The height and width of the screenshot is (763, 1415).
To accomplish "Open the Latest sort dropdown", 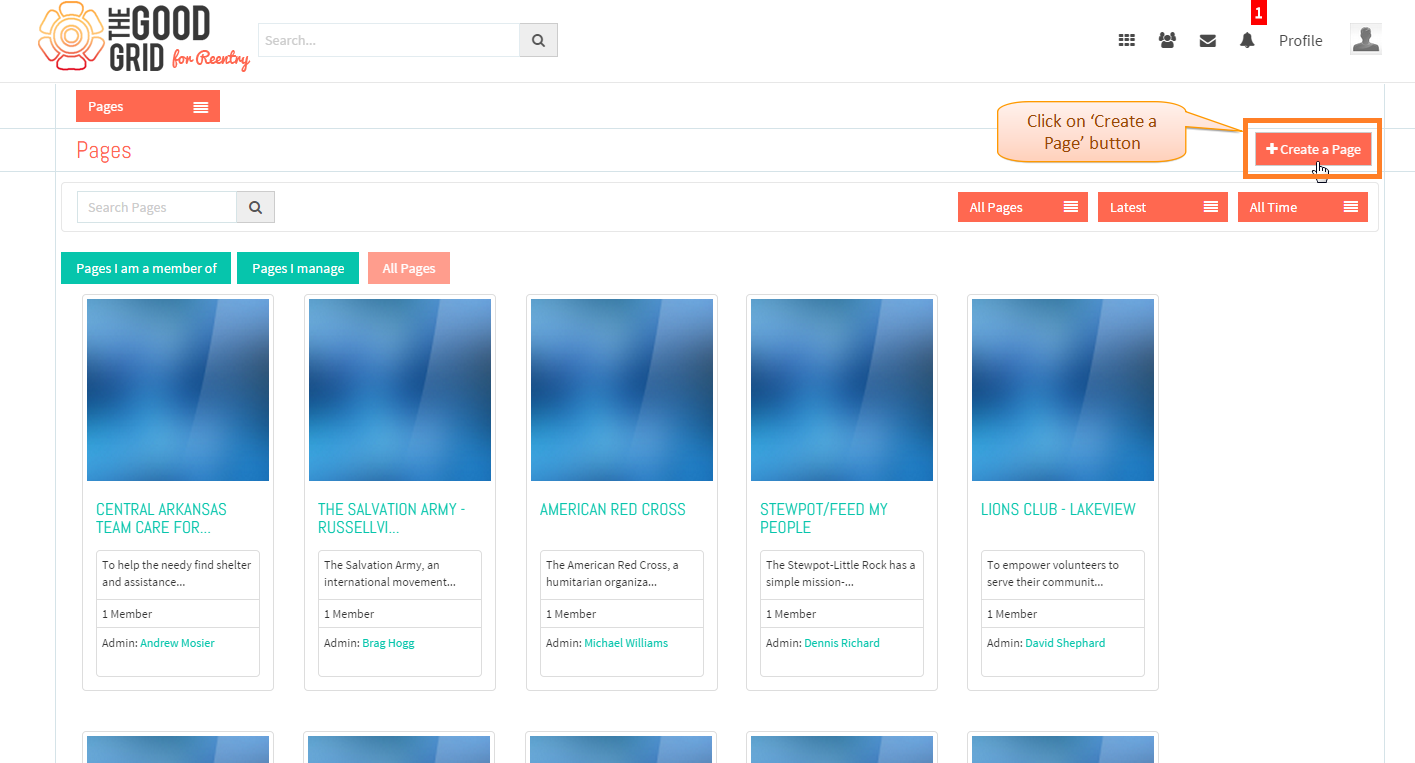I will point(1163,207).
